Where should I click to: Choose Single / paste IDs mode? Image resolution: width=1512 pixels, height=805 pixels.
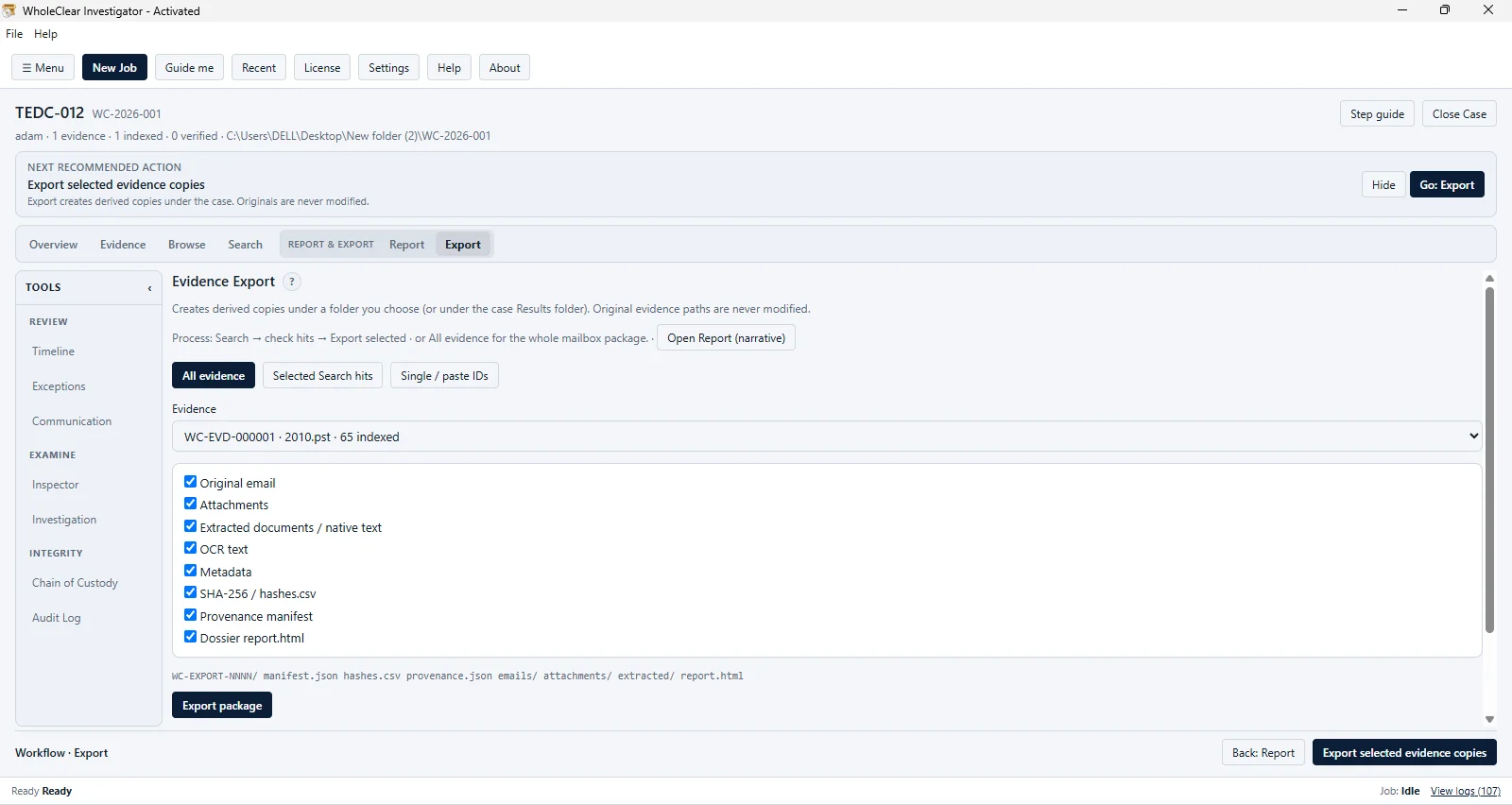tap(444, 376)
